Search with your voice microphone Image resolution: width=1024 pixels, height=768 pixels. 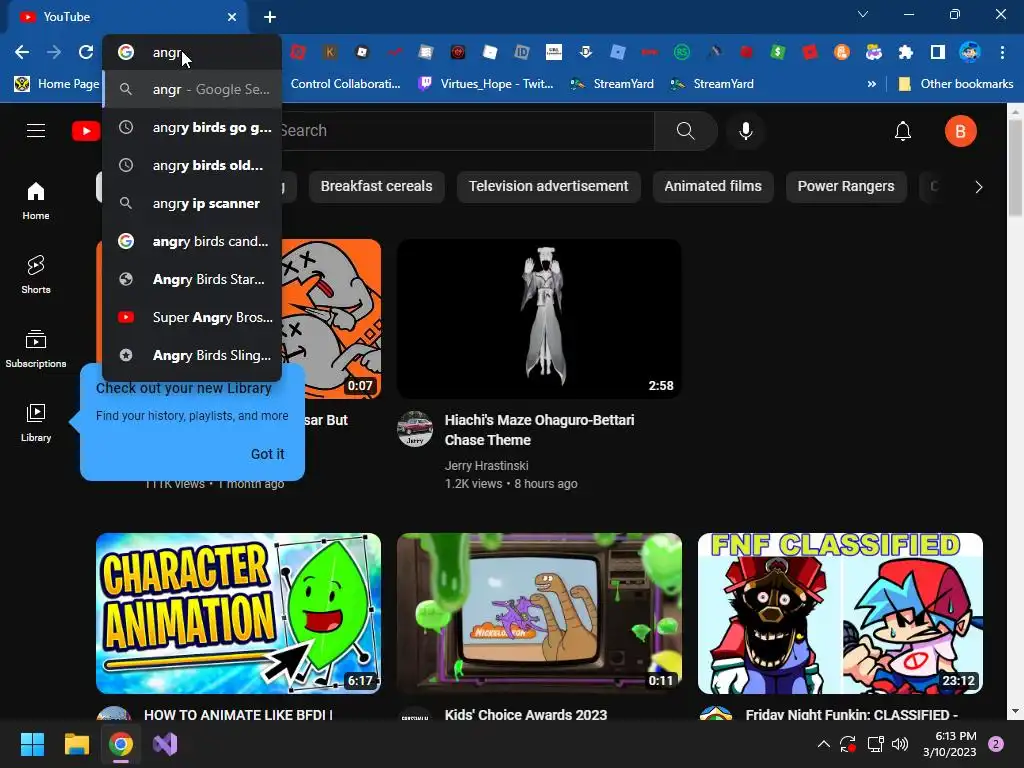click(746, 131)
